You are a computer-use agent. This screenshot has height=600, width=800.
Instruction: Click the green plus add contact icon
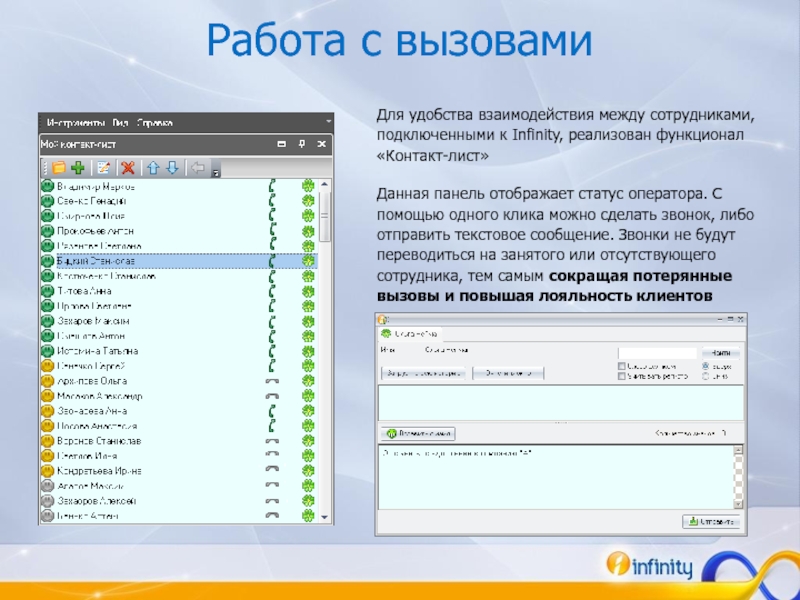click(x=77, y=168)
